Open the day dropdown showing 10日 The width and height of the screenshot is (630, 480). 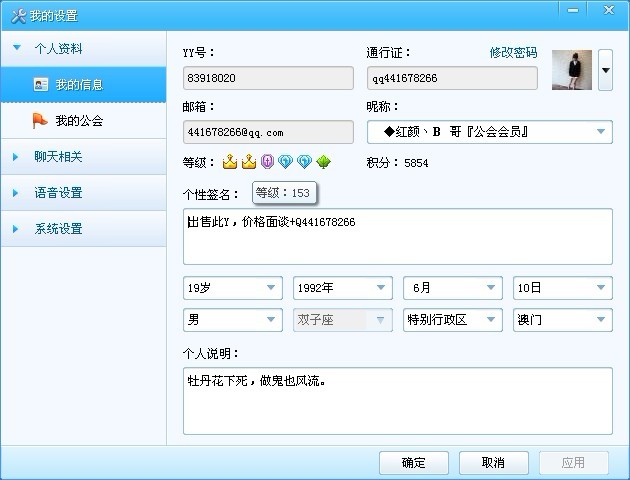(x=563, y=288)
